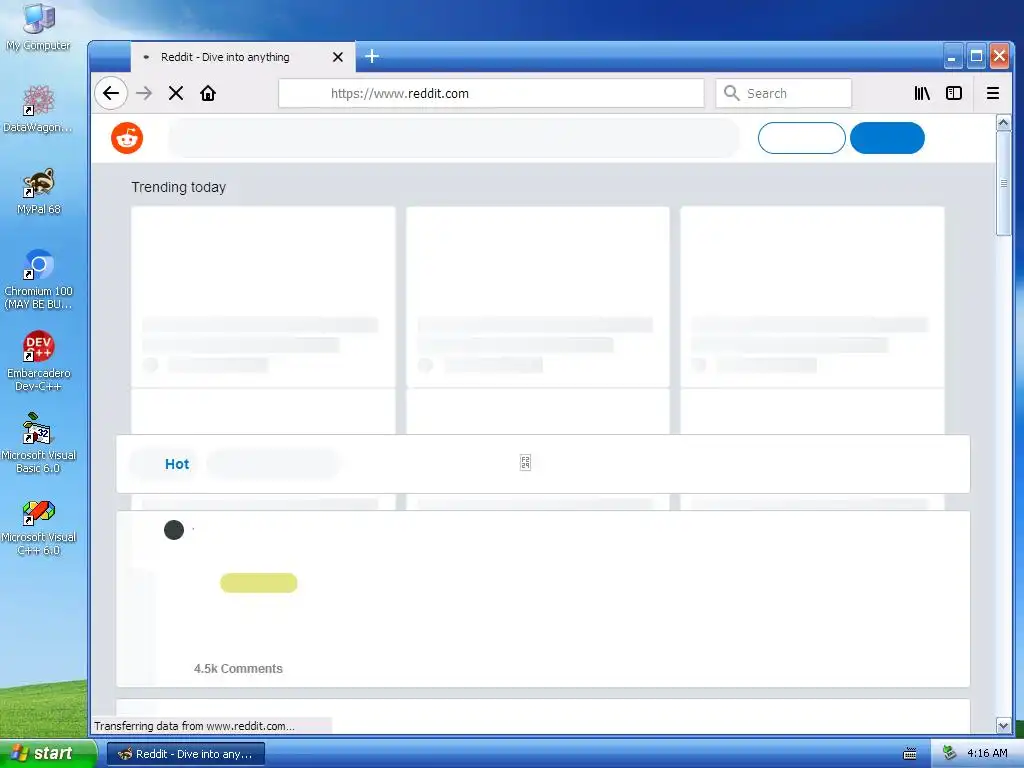Click the Reddit snoo logo
The width and height of the screenshot is (1024, 768).
[x=127, y=138]
